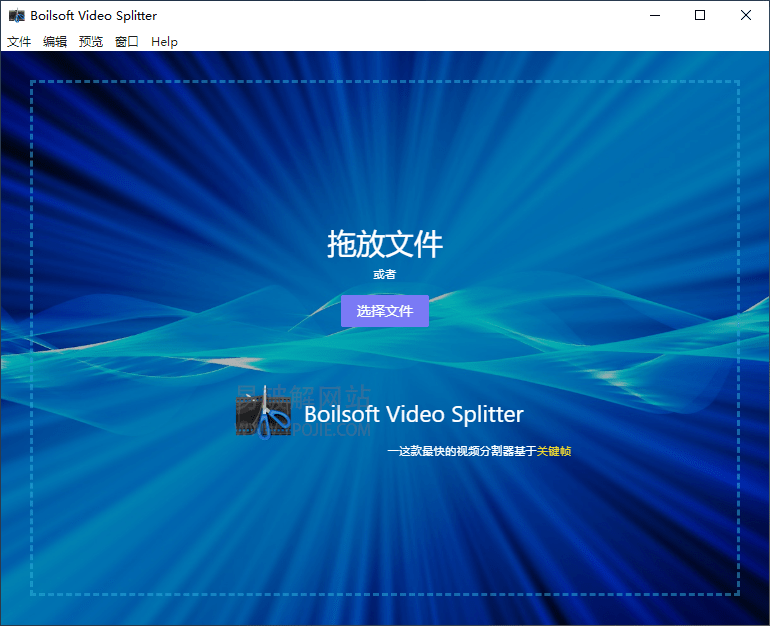Click the window title text in title bar

(94, 16)
